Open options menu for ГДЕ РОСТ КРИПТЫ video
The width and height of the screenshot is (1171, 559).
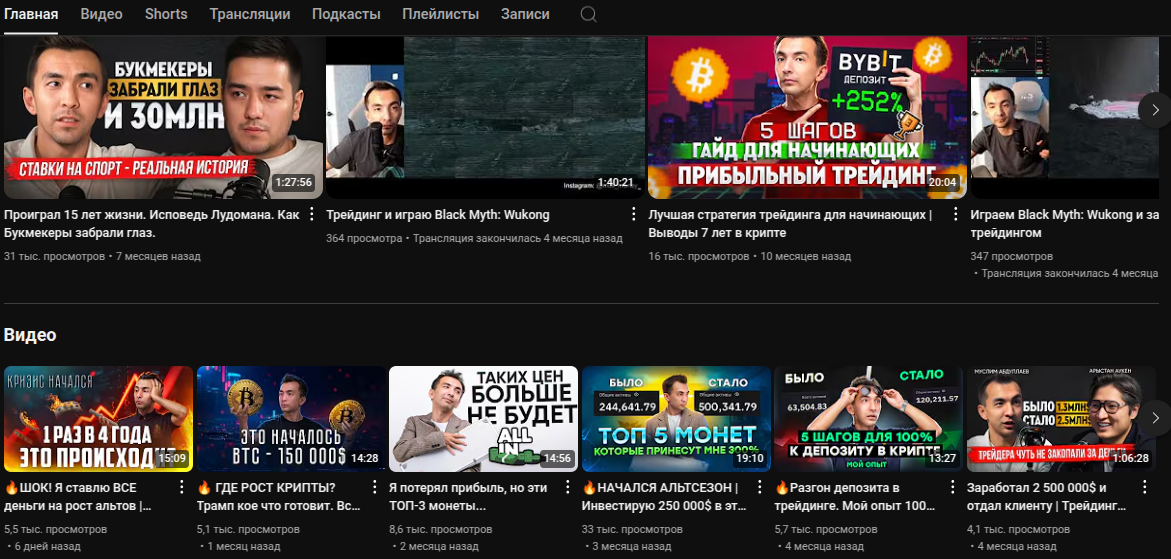point(374,488)
